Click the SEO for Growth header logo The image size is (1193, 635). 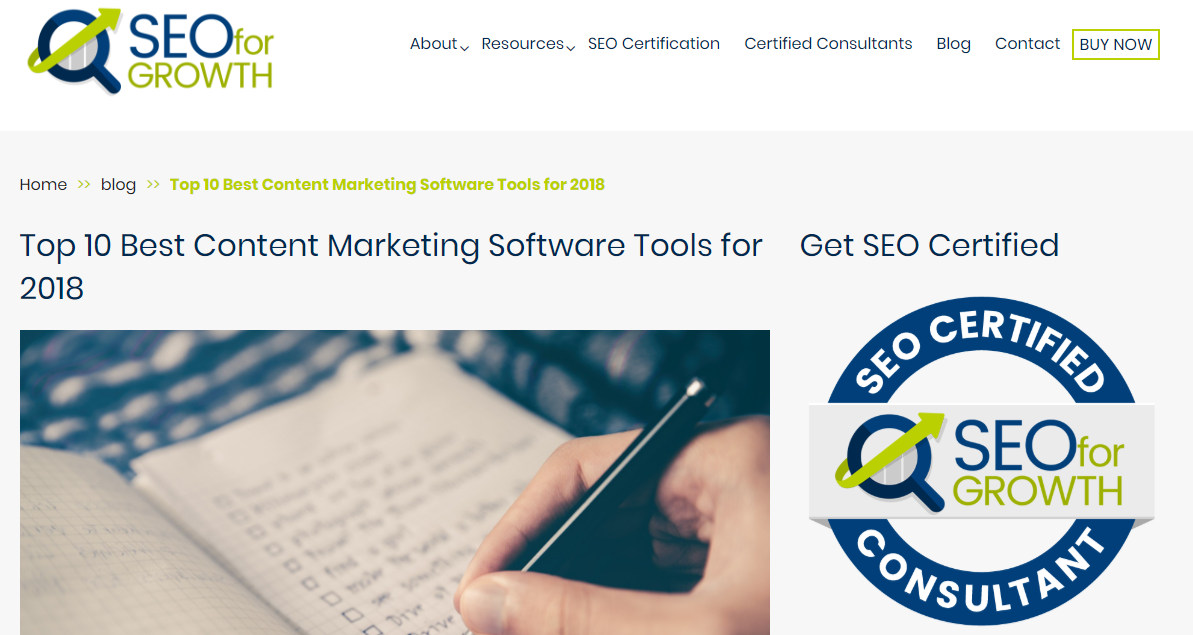[151, 51]
